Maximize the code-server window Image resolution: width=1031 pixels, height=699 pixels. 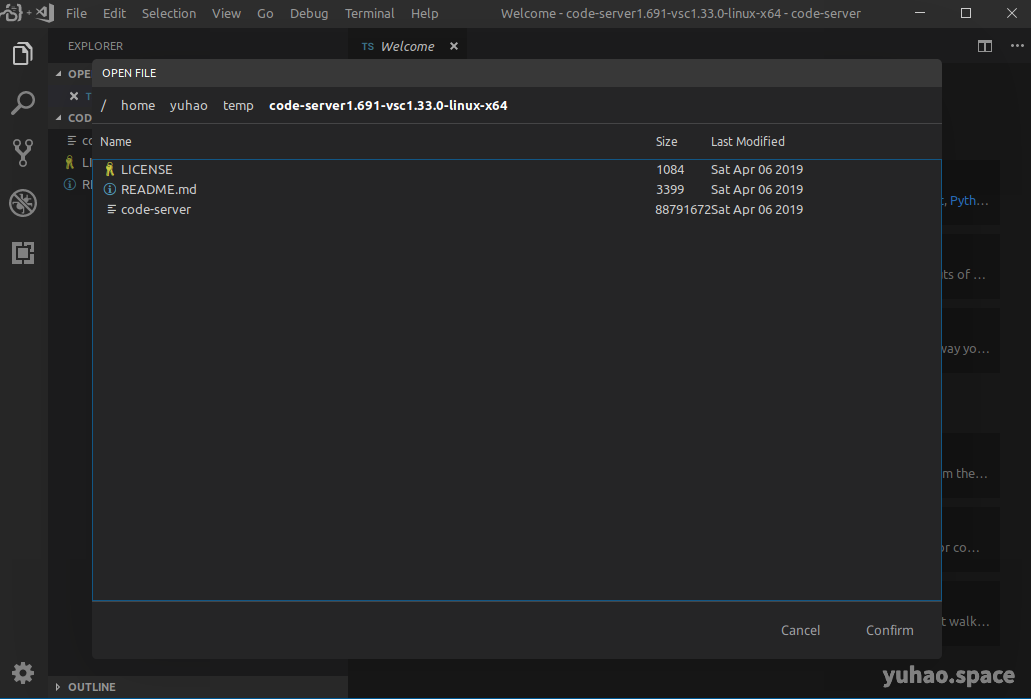(x=966, y=13)
